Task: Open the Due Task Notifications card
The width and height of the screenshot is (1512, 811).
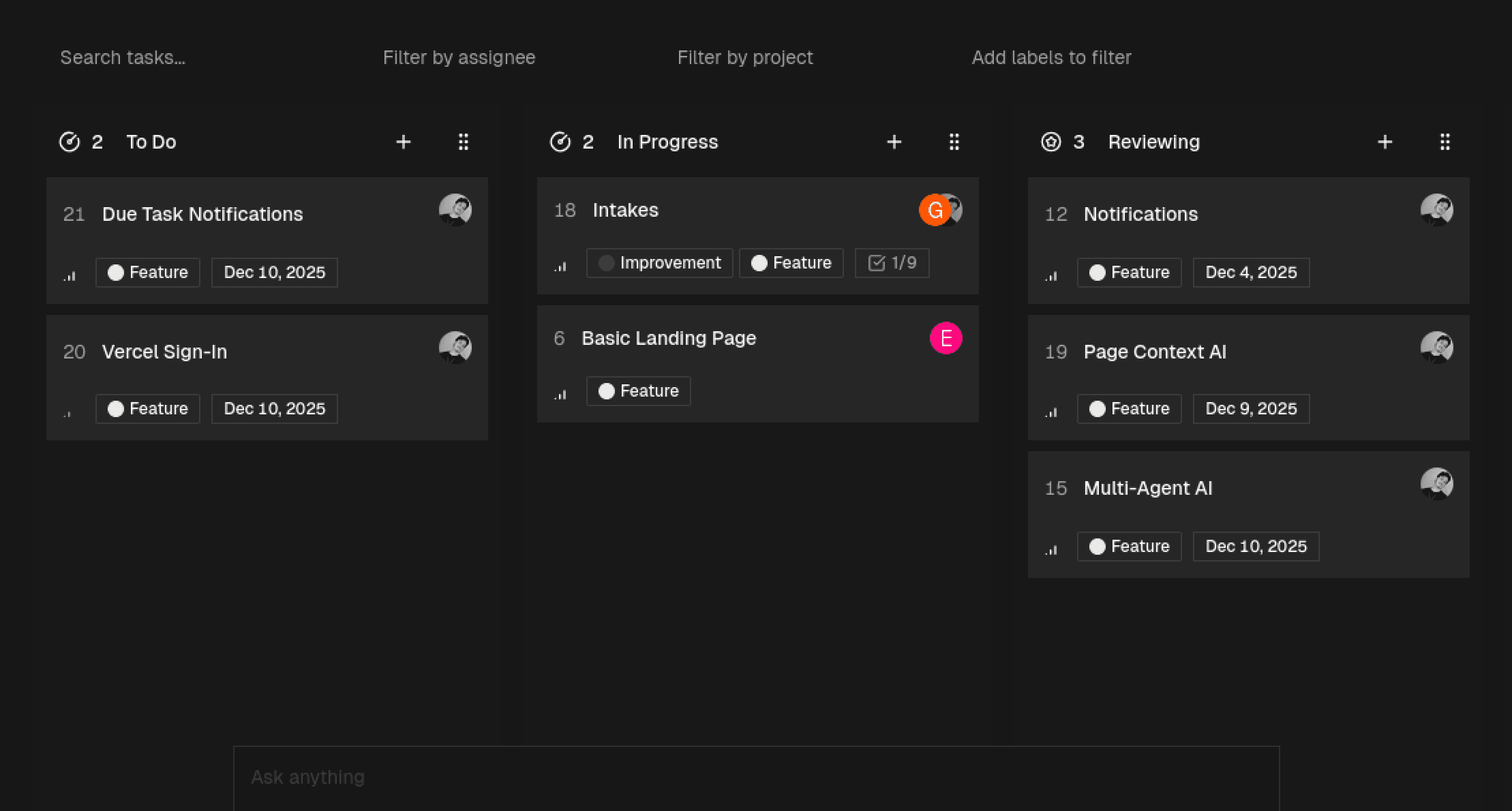Action: [x=203, y=214]
